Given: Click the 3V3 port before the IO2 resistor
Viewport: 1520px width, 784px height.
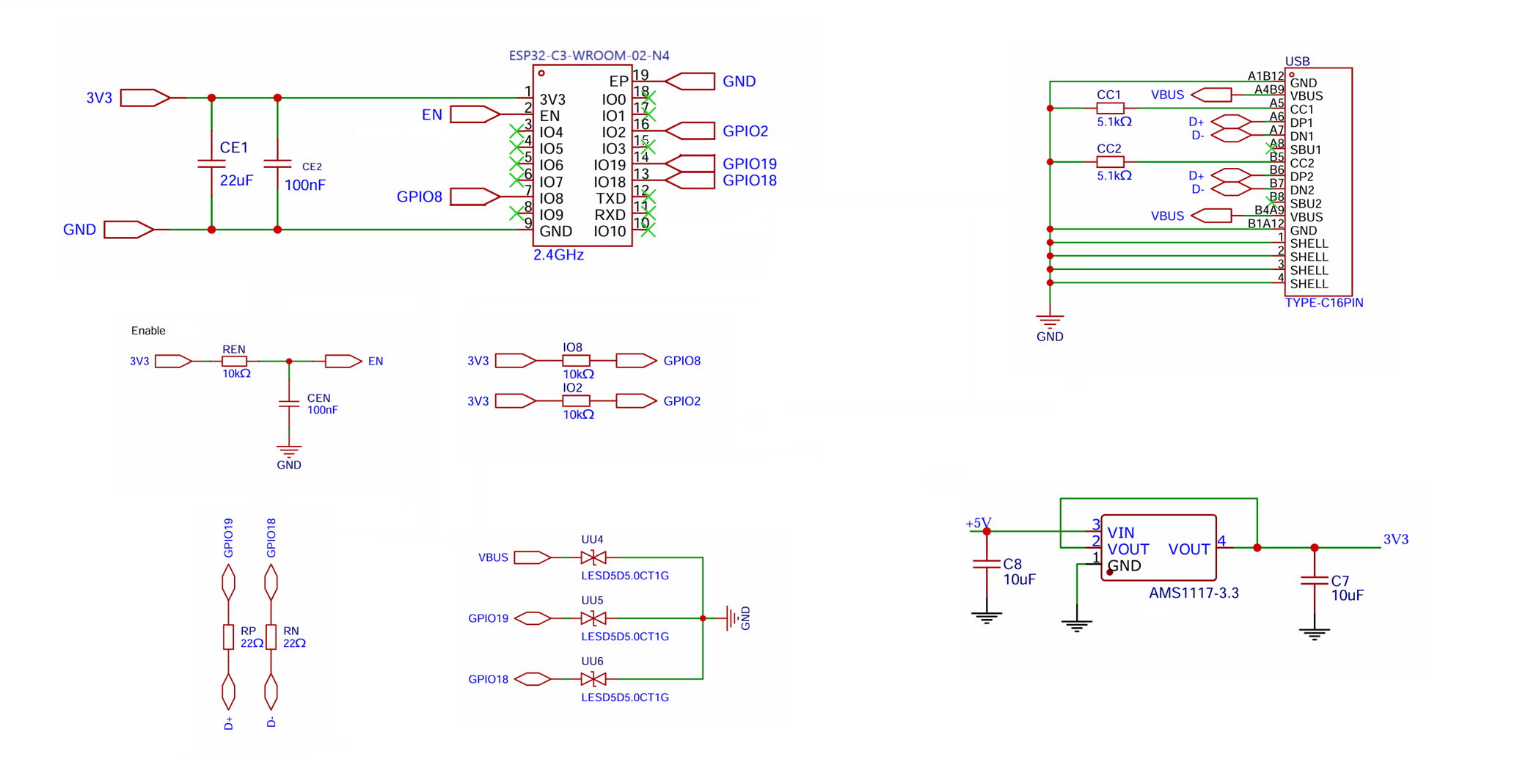Looking at the screenshot, I should [516, 401].
